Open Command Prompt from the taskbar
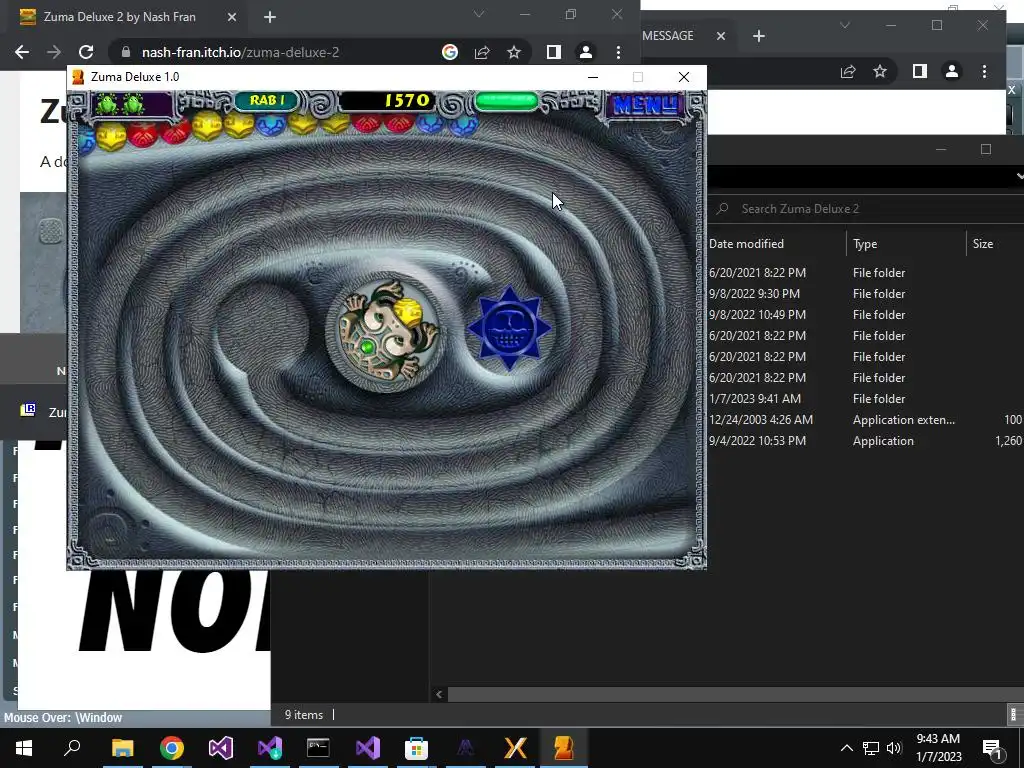Screen dimensions: 1024x768 (318, 747)
